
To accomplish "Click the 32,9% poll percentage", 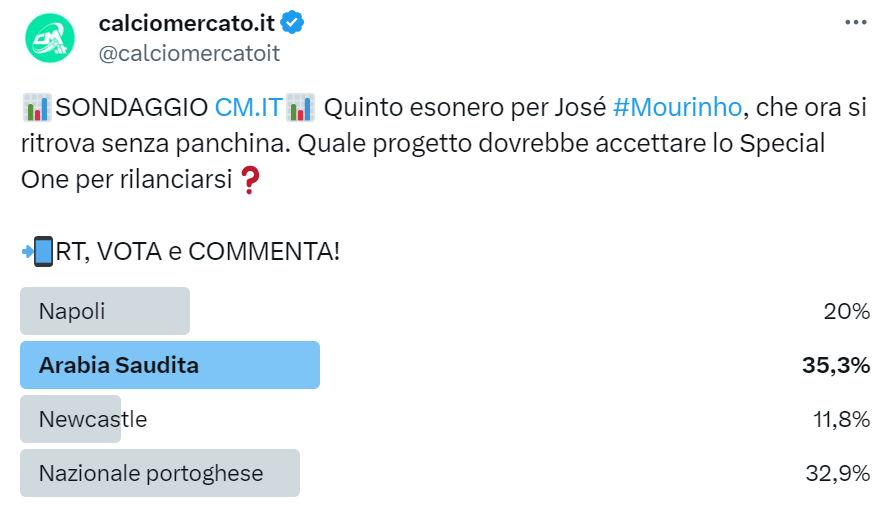I will point(837,473).
